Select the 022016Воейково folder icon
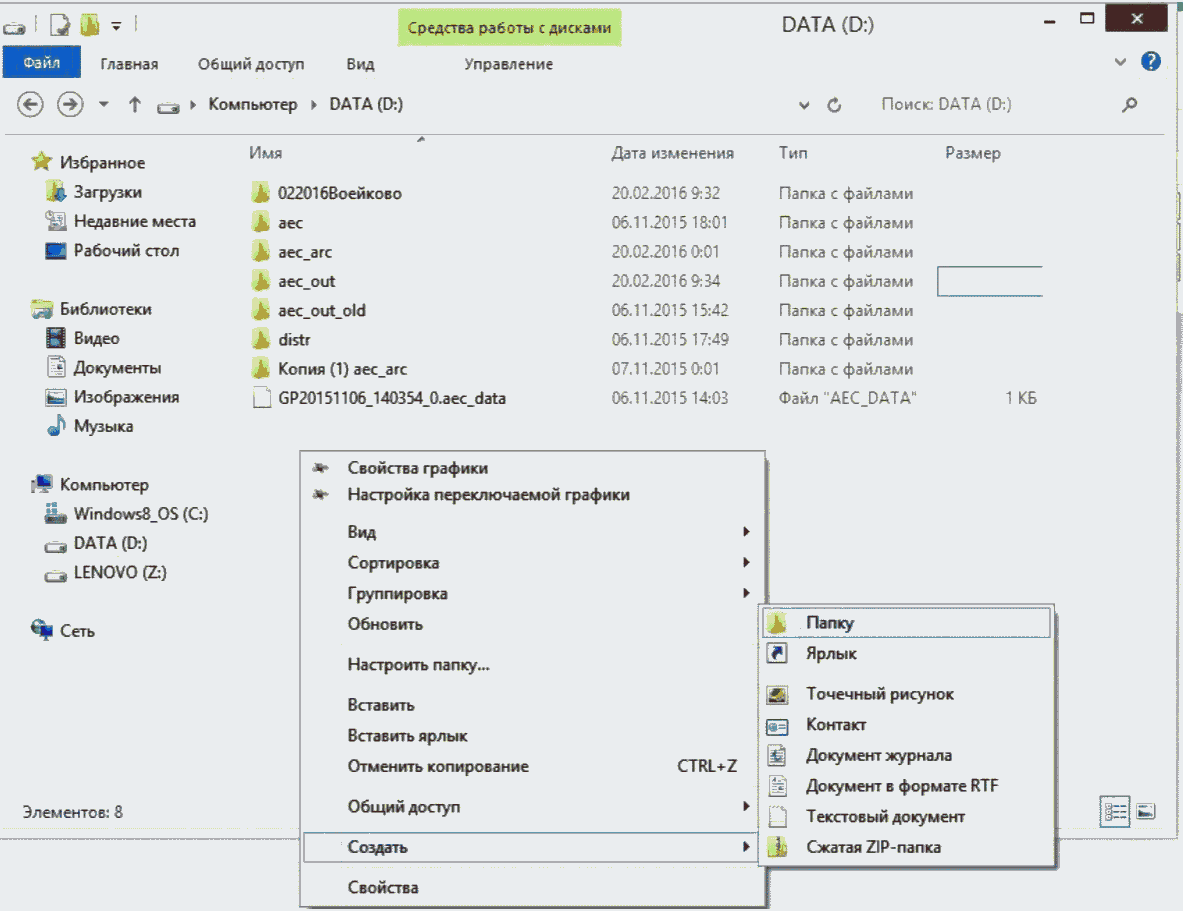Image resolution: width=1183 pixels, height=911 pixels. (260, 192)
